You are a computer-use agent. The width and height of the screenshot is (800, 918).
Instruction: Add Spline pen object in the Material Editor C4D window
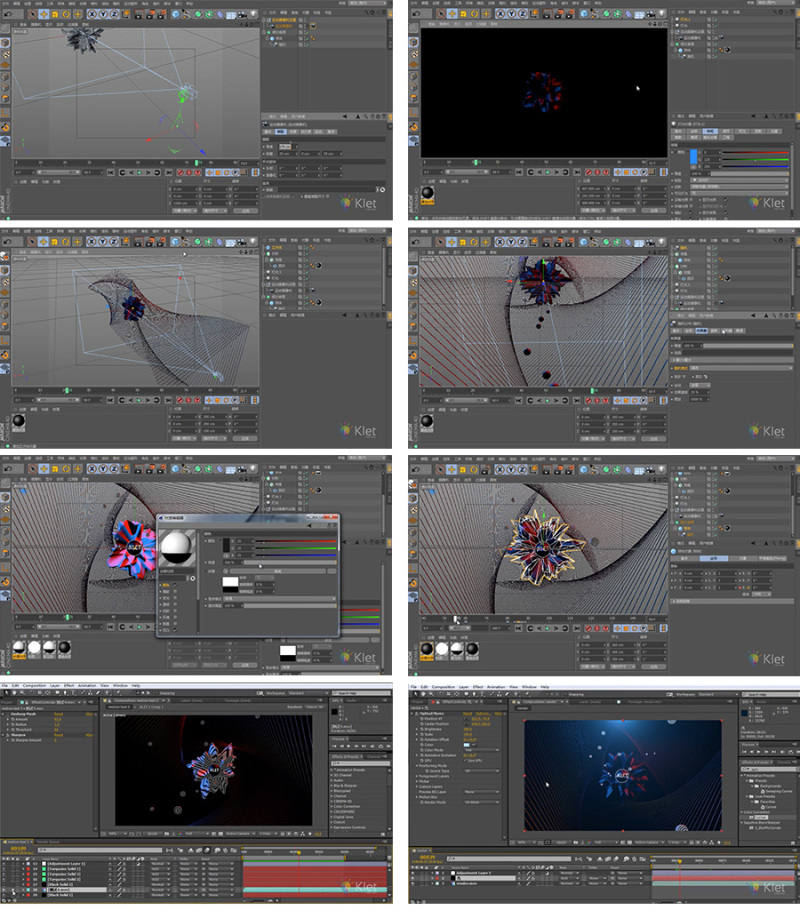coord(186,469)
